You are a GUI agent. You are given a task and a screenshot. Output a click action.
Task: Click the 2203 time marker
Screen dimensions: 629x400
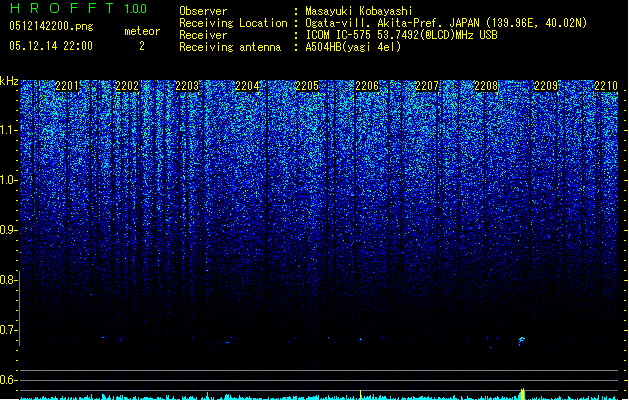187,85
